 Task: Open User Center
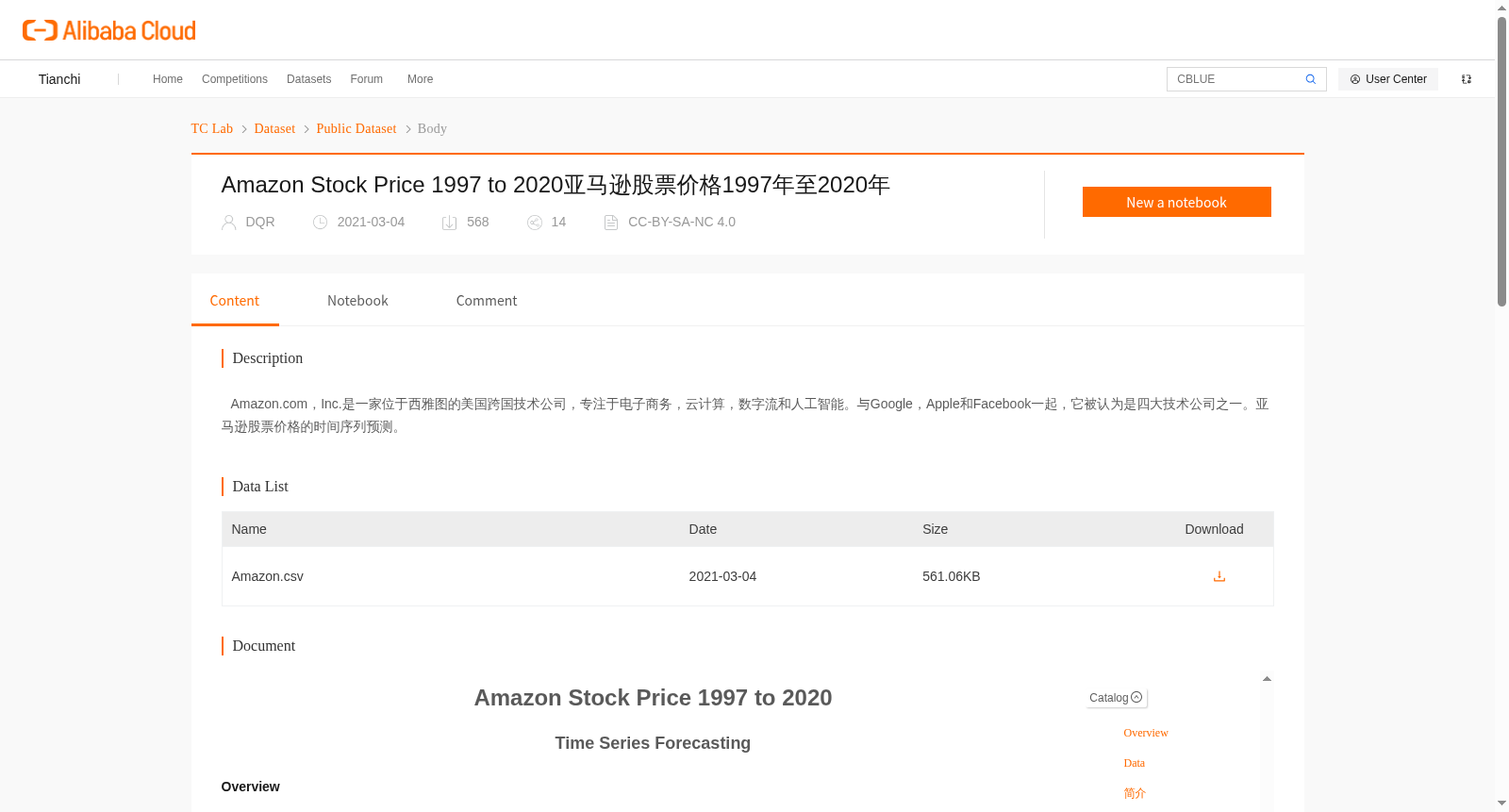point(1388,79)
